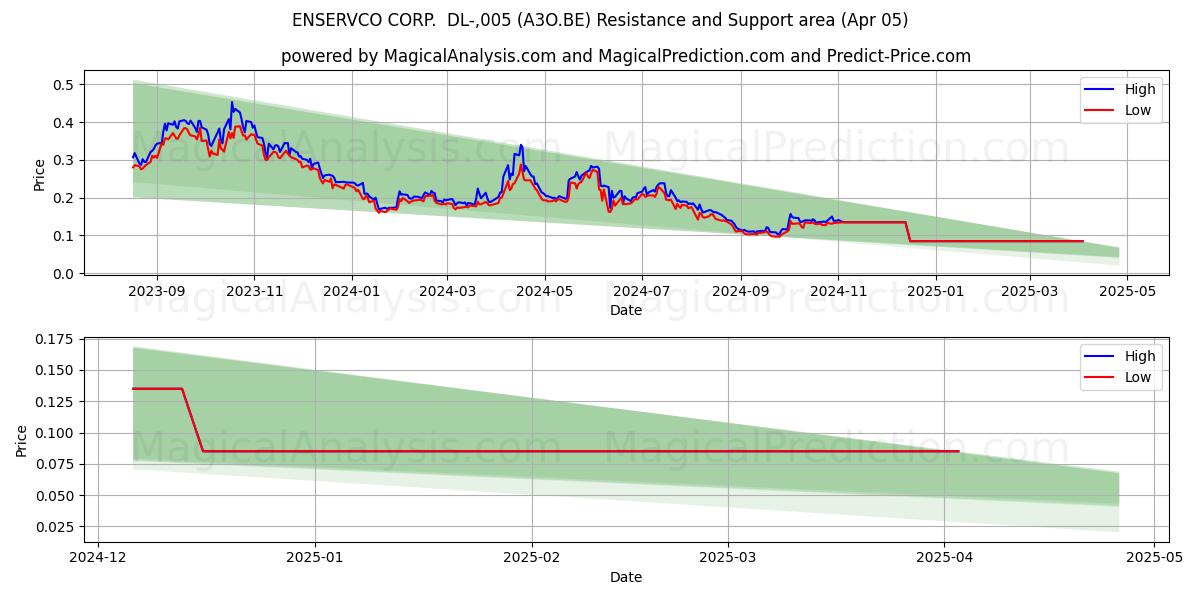This screenshot has height=600, width=1200.
Task: Click 'Low' in the top chart legend
Action: (x=1138, y=110)
